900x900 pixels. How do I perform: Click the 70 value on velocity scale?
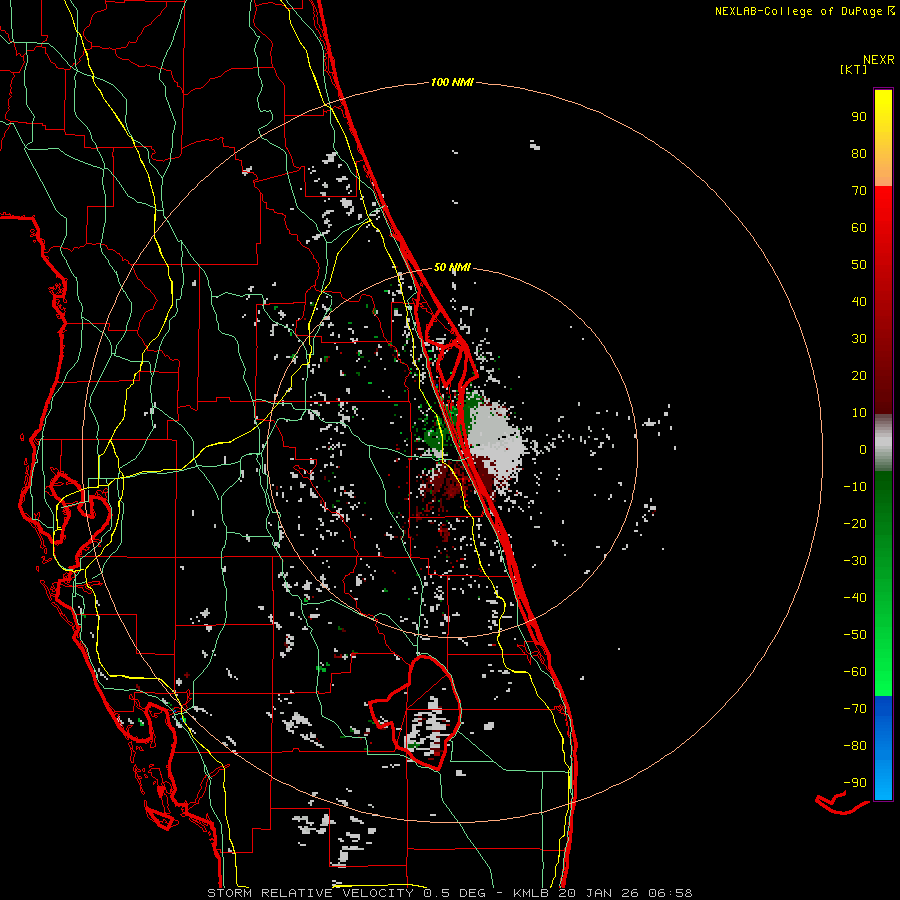(x=859, y=191)
